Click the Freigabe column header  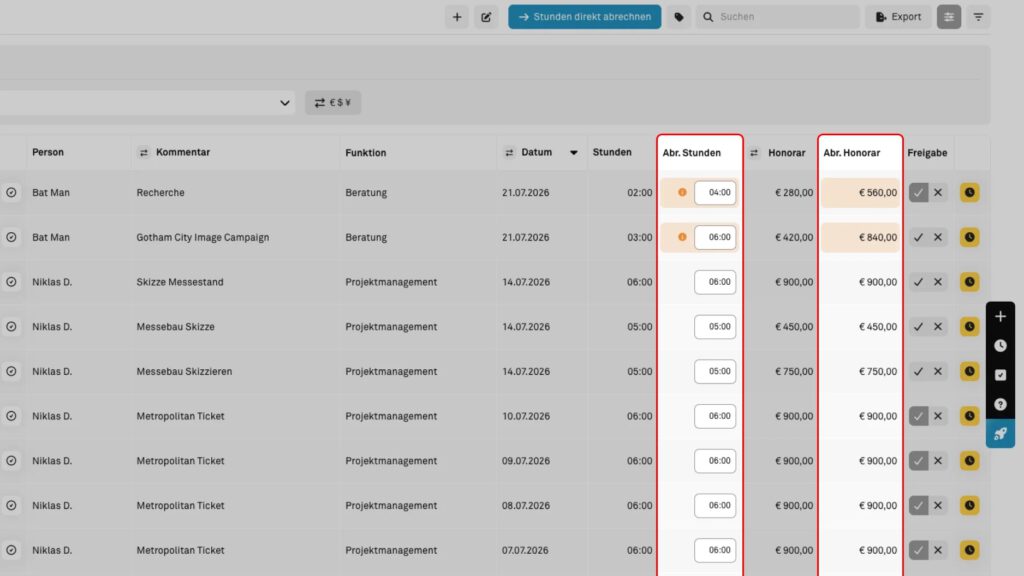[x=927, y=153]
